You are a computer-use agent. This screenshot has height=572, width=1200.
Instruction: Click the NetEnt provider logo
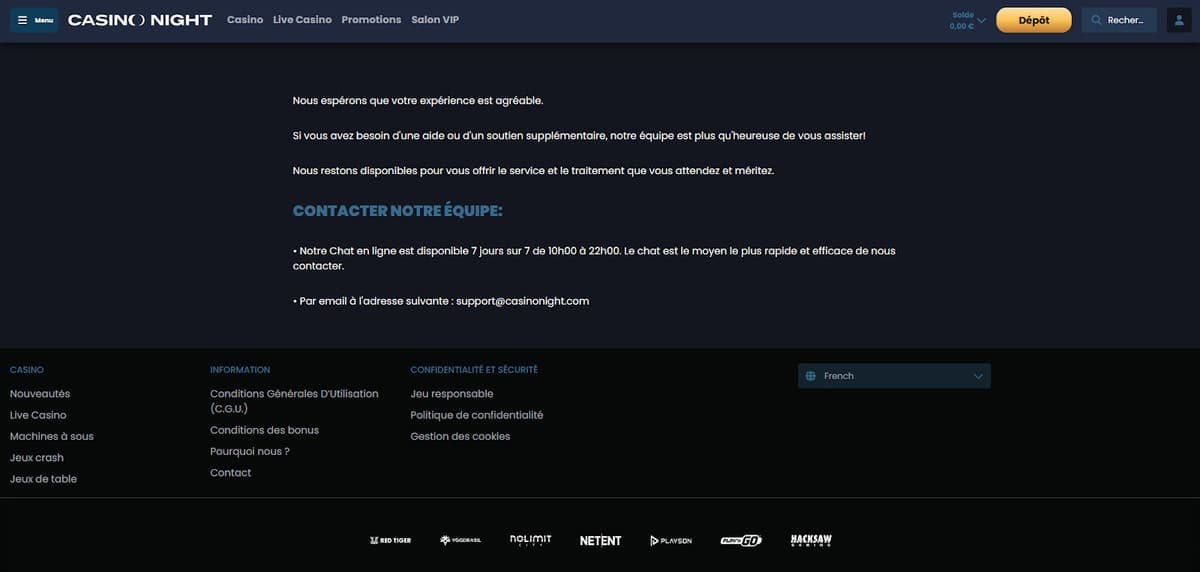pos(600,540)
